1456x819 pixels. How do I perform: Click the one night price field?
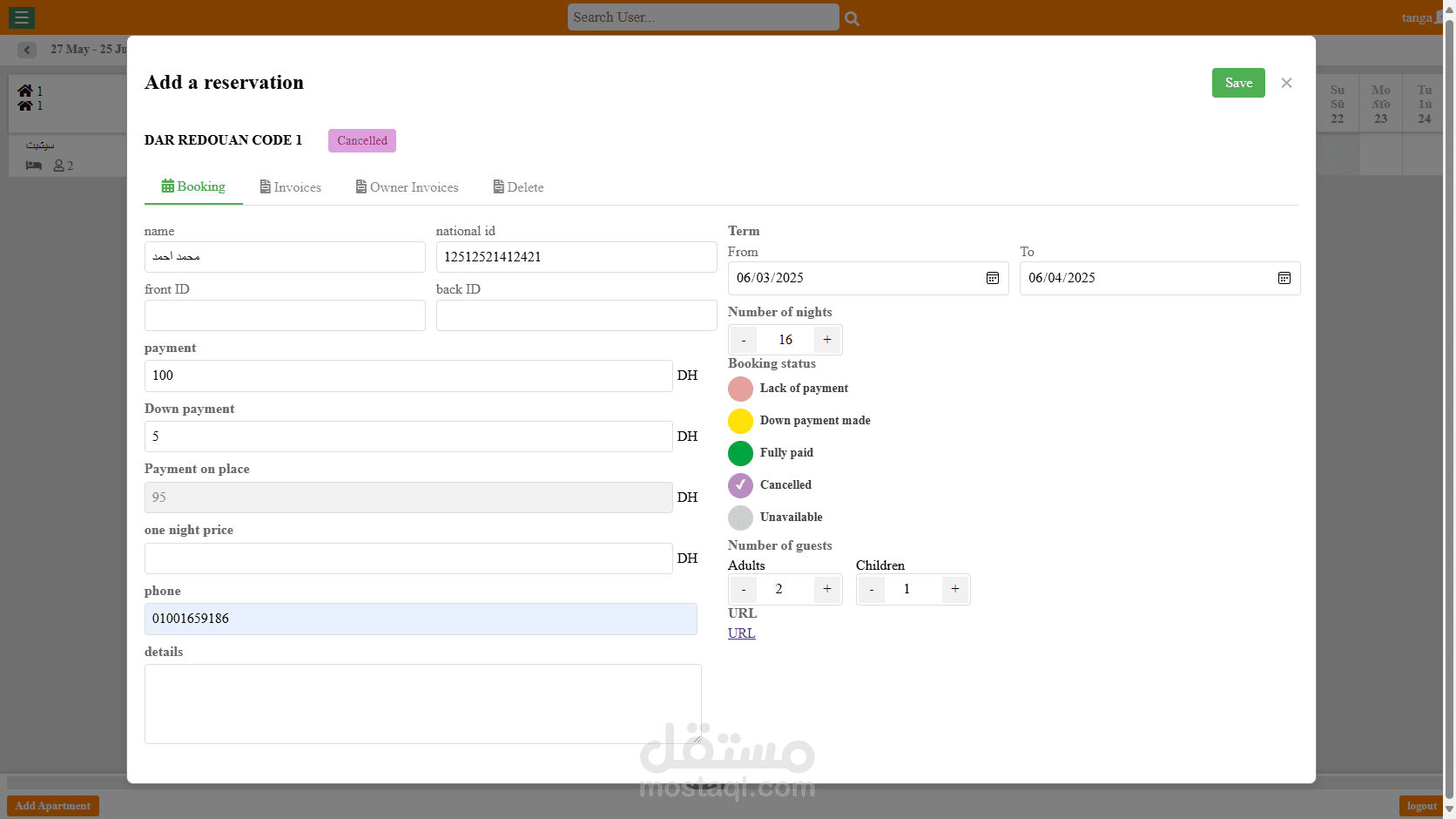(x=408, y=558)
